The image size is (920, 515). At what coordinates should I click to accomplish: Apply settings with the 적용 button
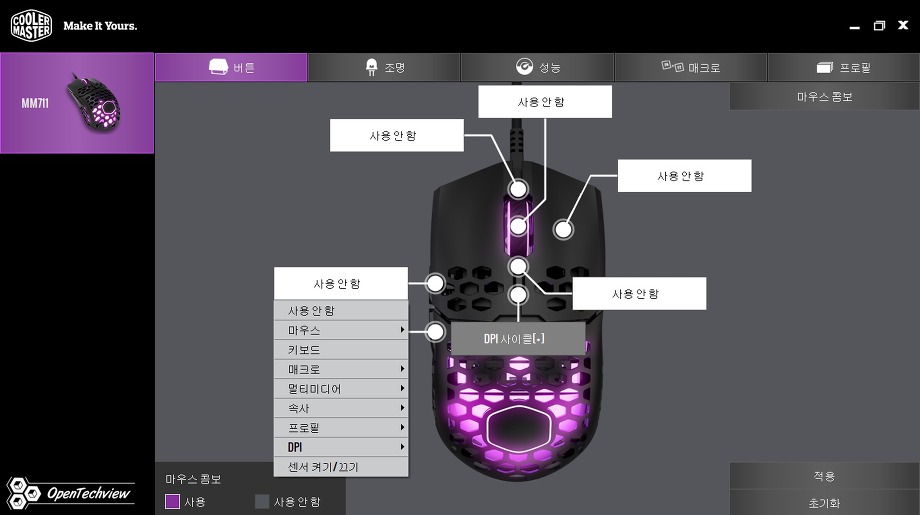[824, 476]
